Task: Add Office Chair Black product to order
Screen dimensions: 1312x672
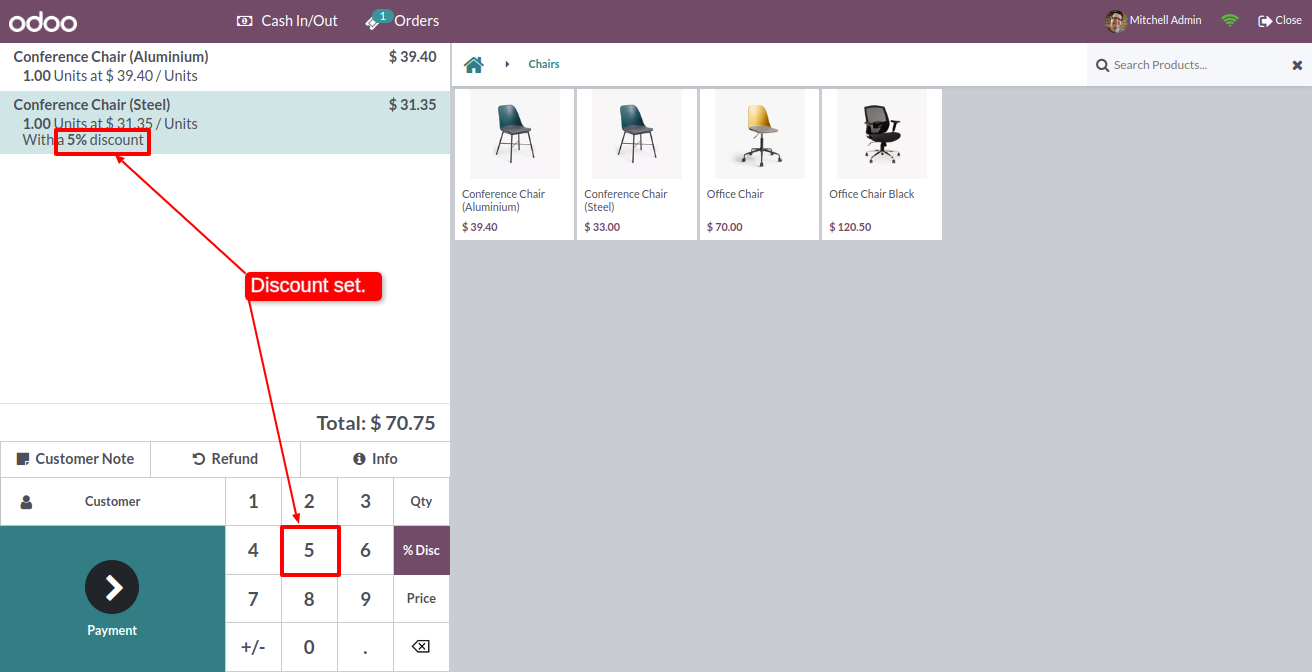Action: tap(881, 164)
